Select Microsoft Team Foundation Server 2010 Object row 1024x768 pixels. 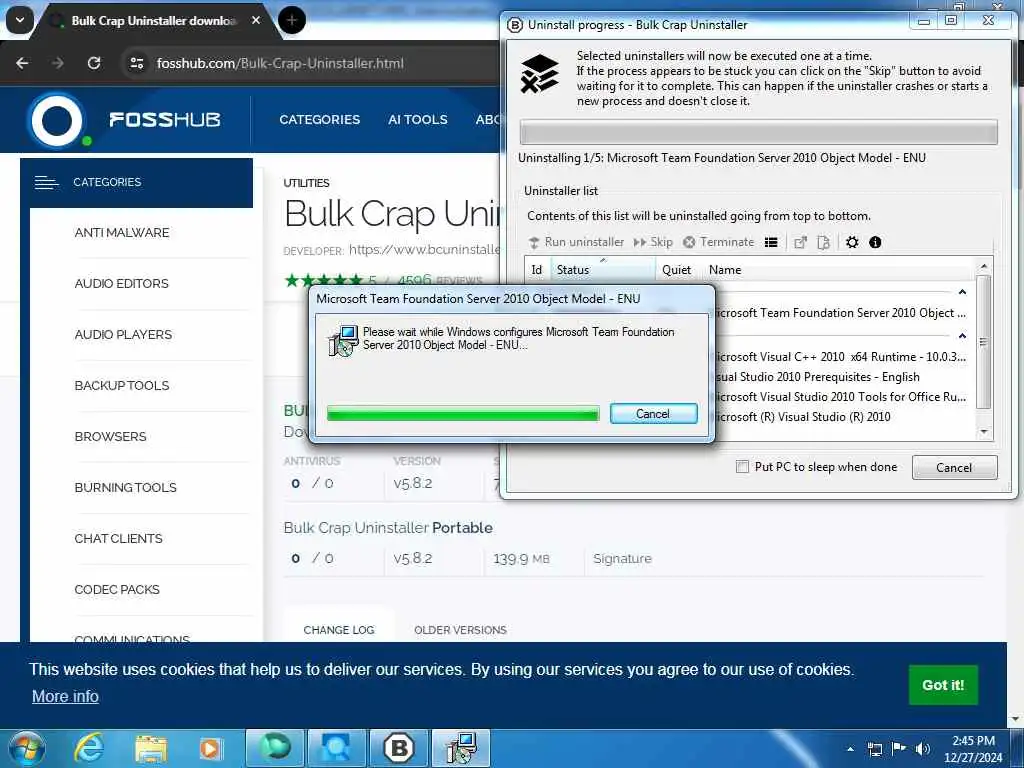click(x=840, y=313)
